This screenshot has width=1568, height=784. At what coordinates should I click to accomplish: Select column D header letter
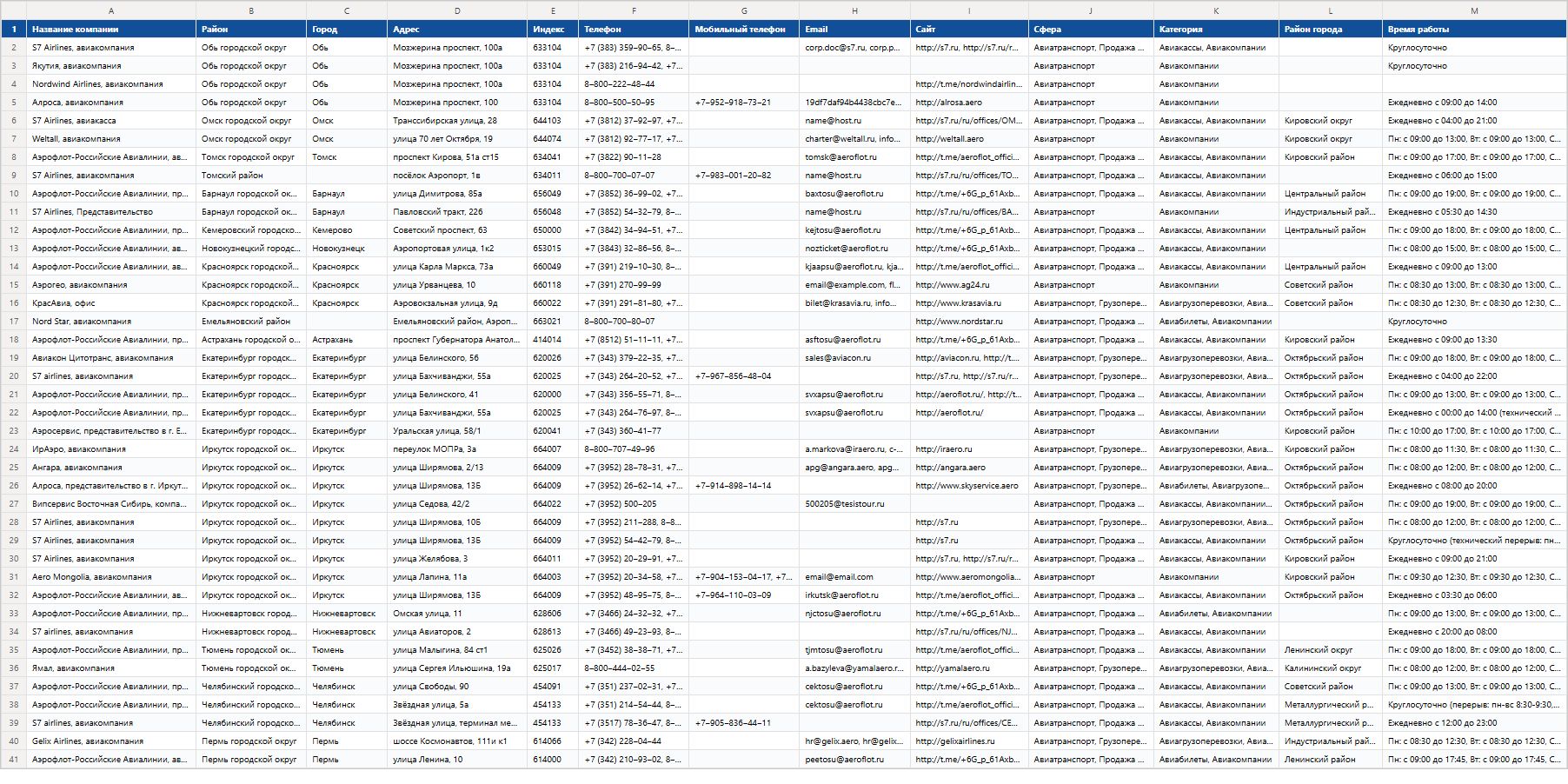[x=457, y=10]
